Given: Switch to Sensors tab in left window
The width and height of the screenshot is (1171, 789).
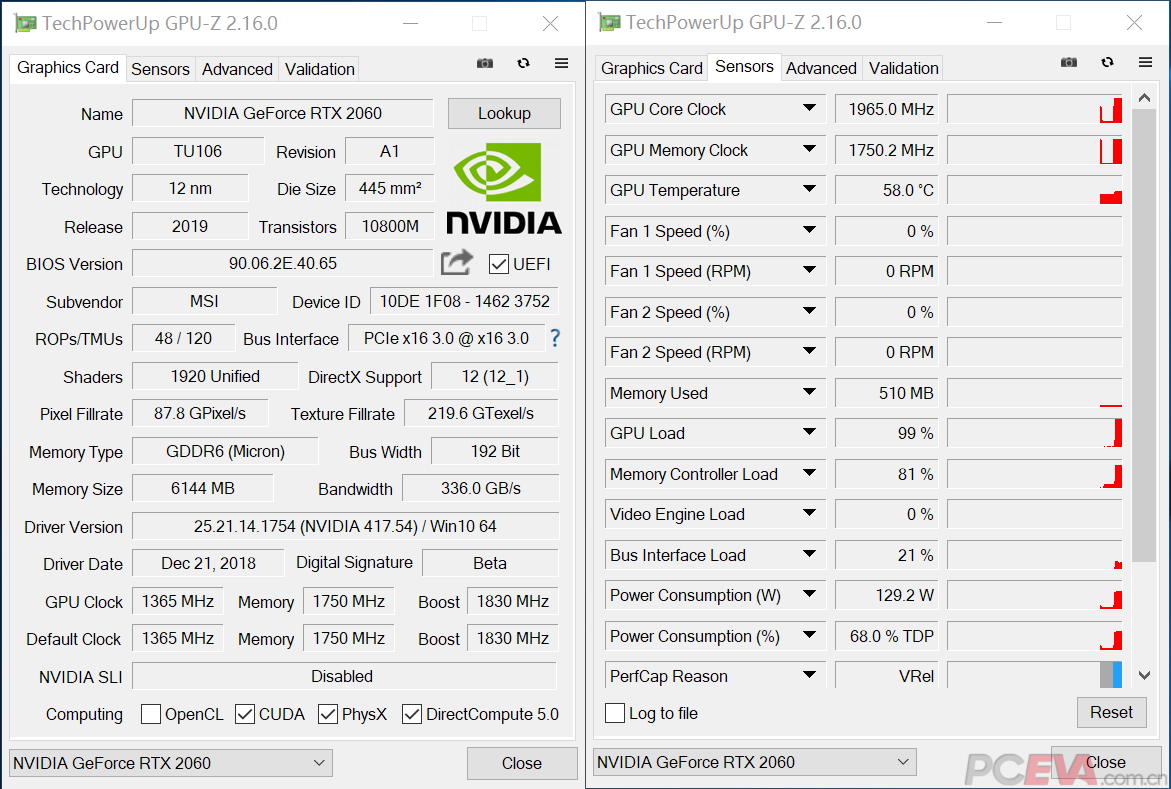Looking at the screenshot, I should (x=161, y=69).
